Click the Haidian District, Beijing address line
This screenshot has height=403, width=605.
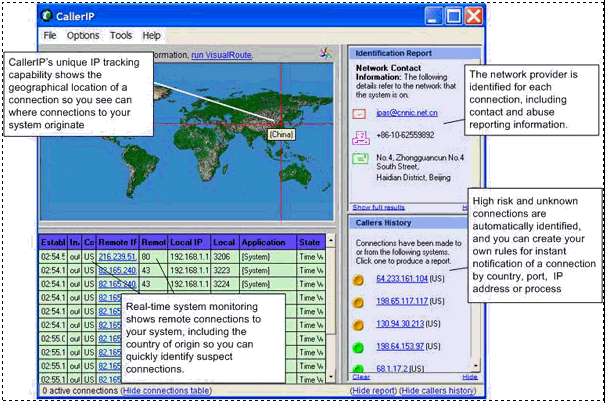click(413, 178)
